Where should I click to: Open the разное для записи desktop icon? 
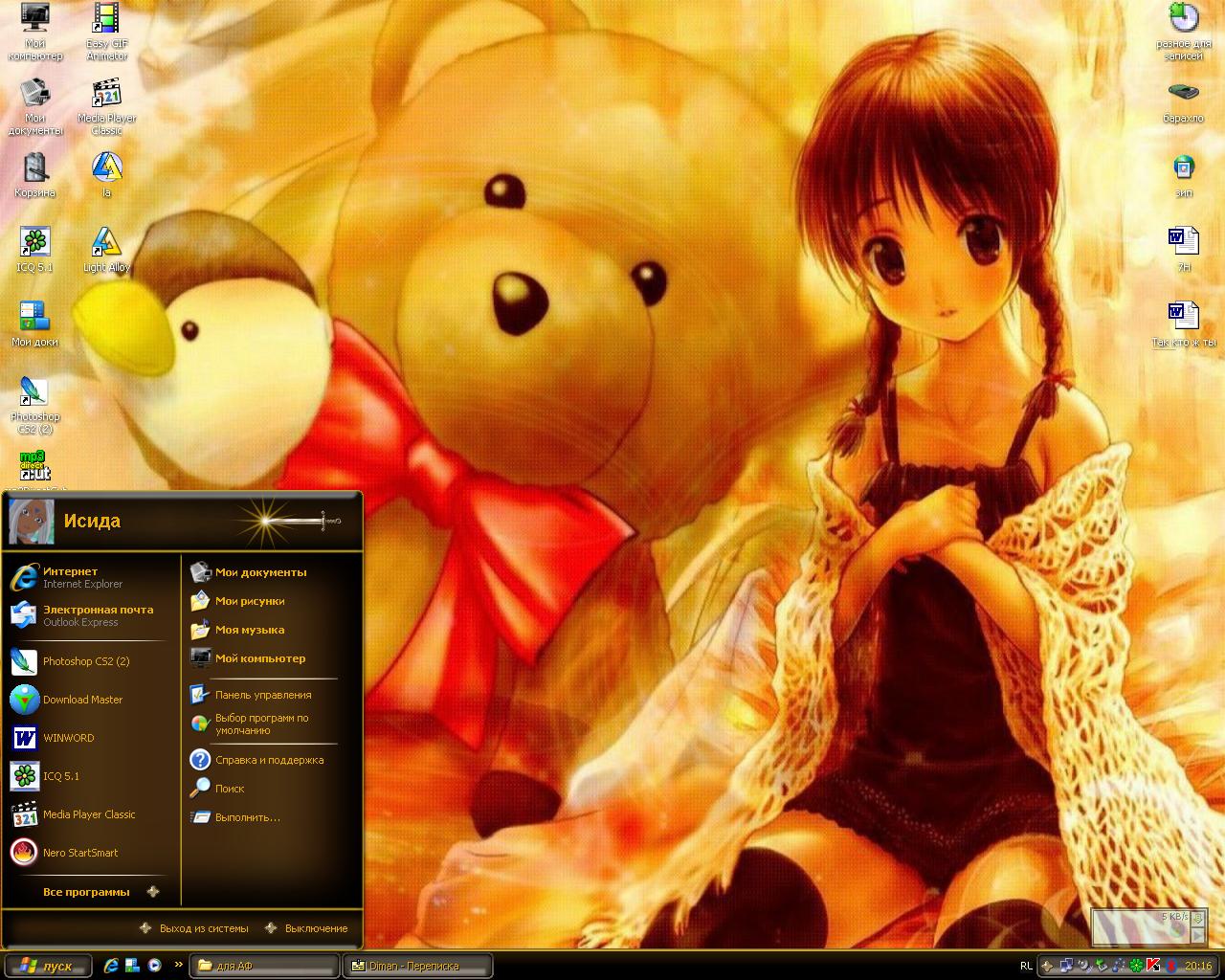pos(1184,32)
